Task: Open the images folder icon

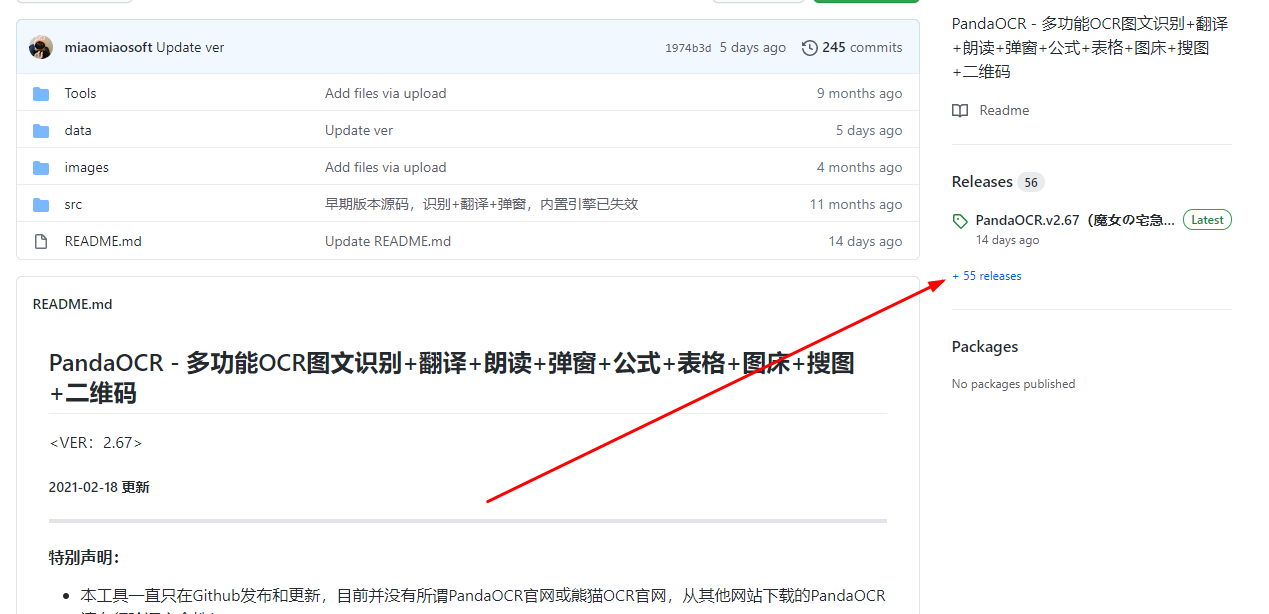Action: [x=41, y=167]
